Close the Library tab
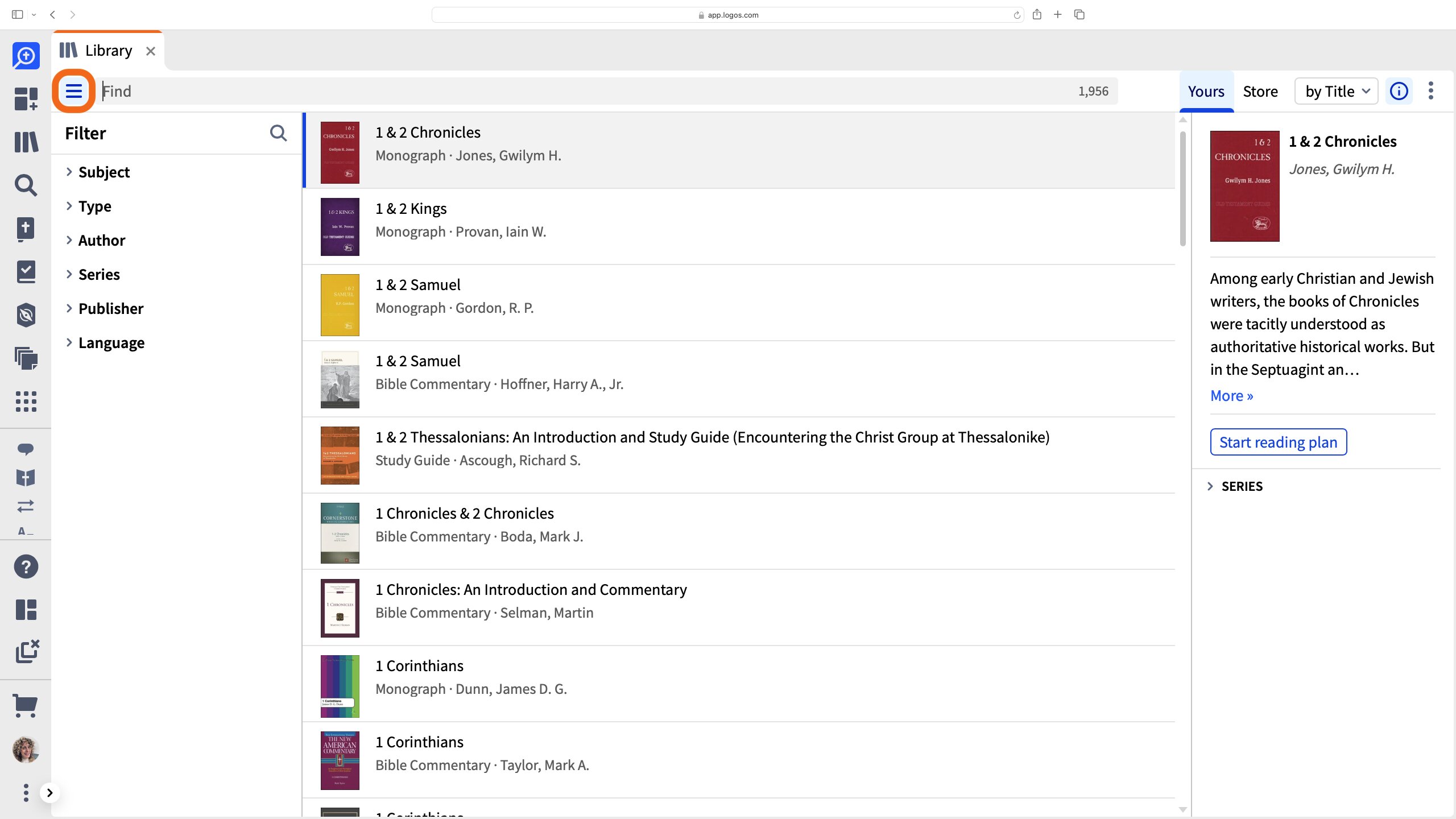This screenshot has width=1456, height=819. point(151,51)
